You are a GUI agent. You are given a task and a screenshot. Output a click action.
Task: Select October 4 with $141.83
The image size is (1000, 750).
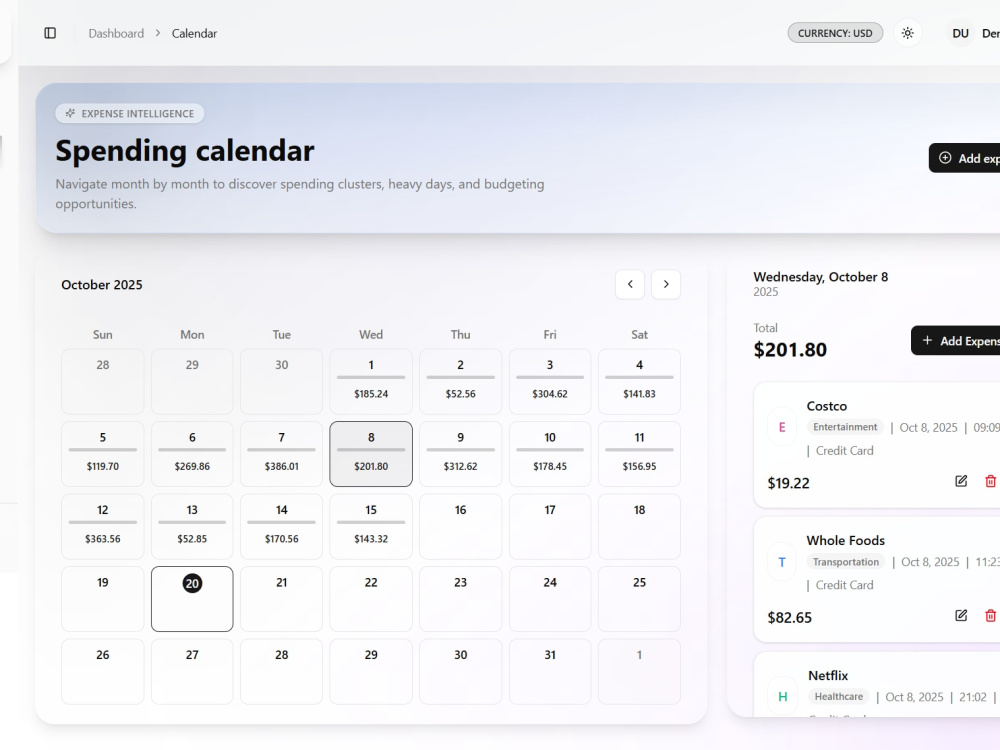point(639,381)
